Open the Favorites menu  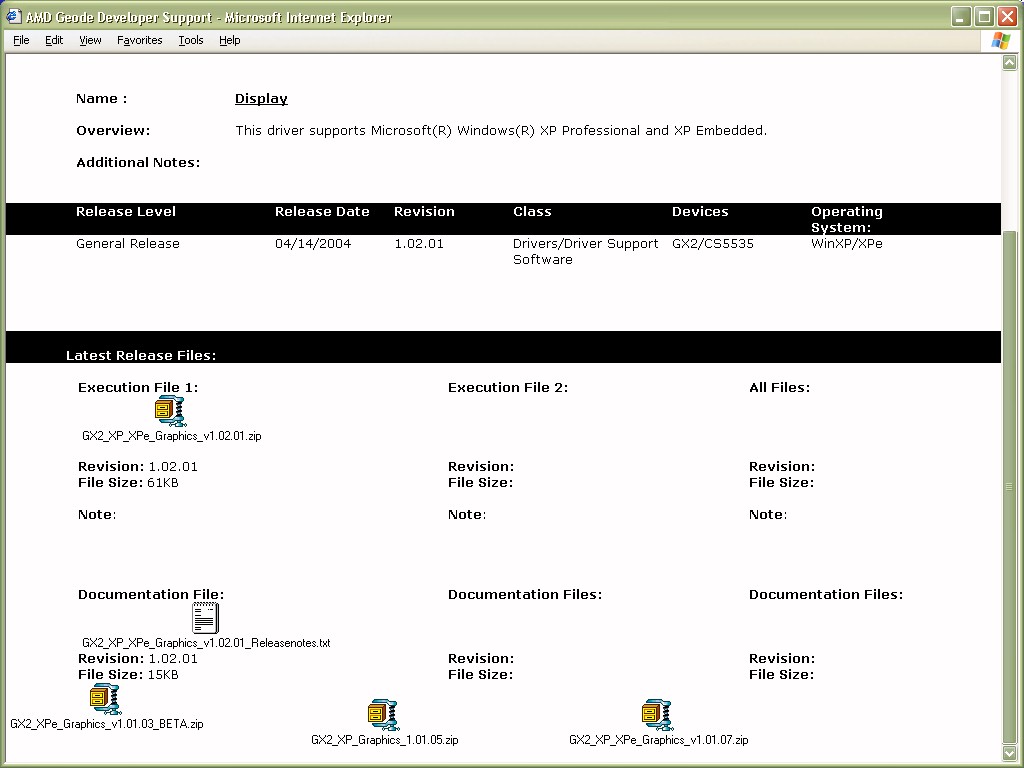coord(139,40)
